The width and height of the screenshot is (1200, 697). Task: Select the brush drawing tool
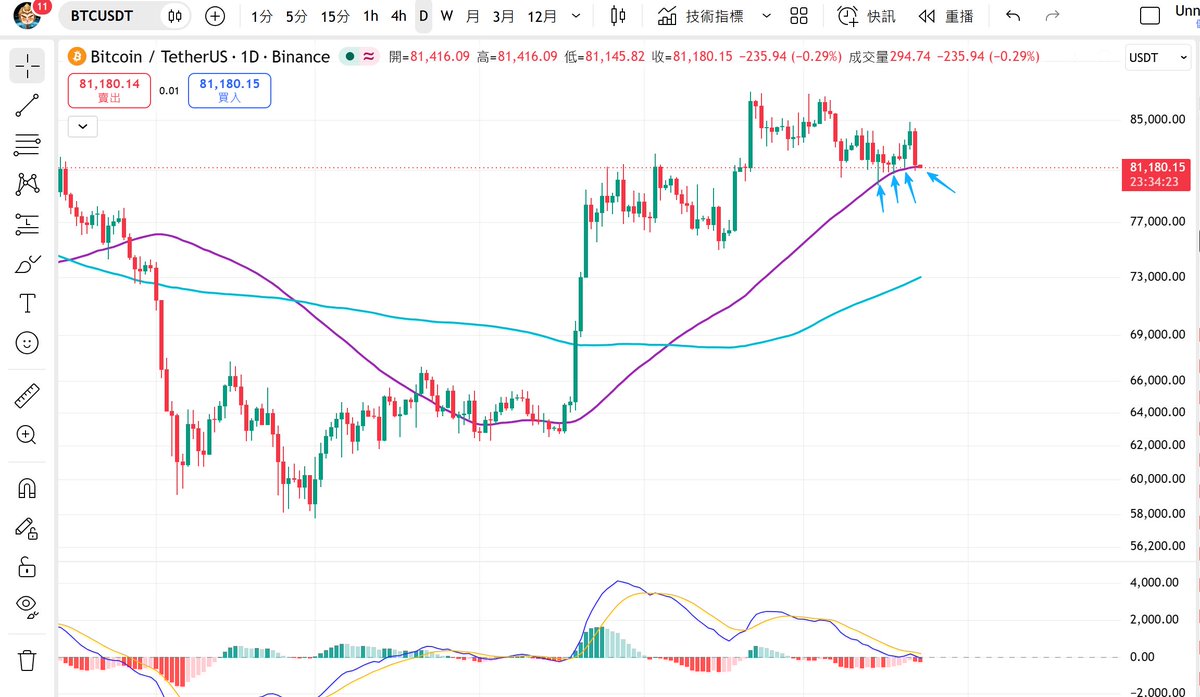[27, 264]
